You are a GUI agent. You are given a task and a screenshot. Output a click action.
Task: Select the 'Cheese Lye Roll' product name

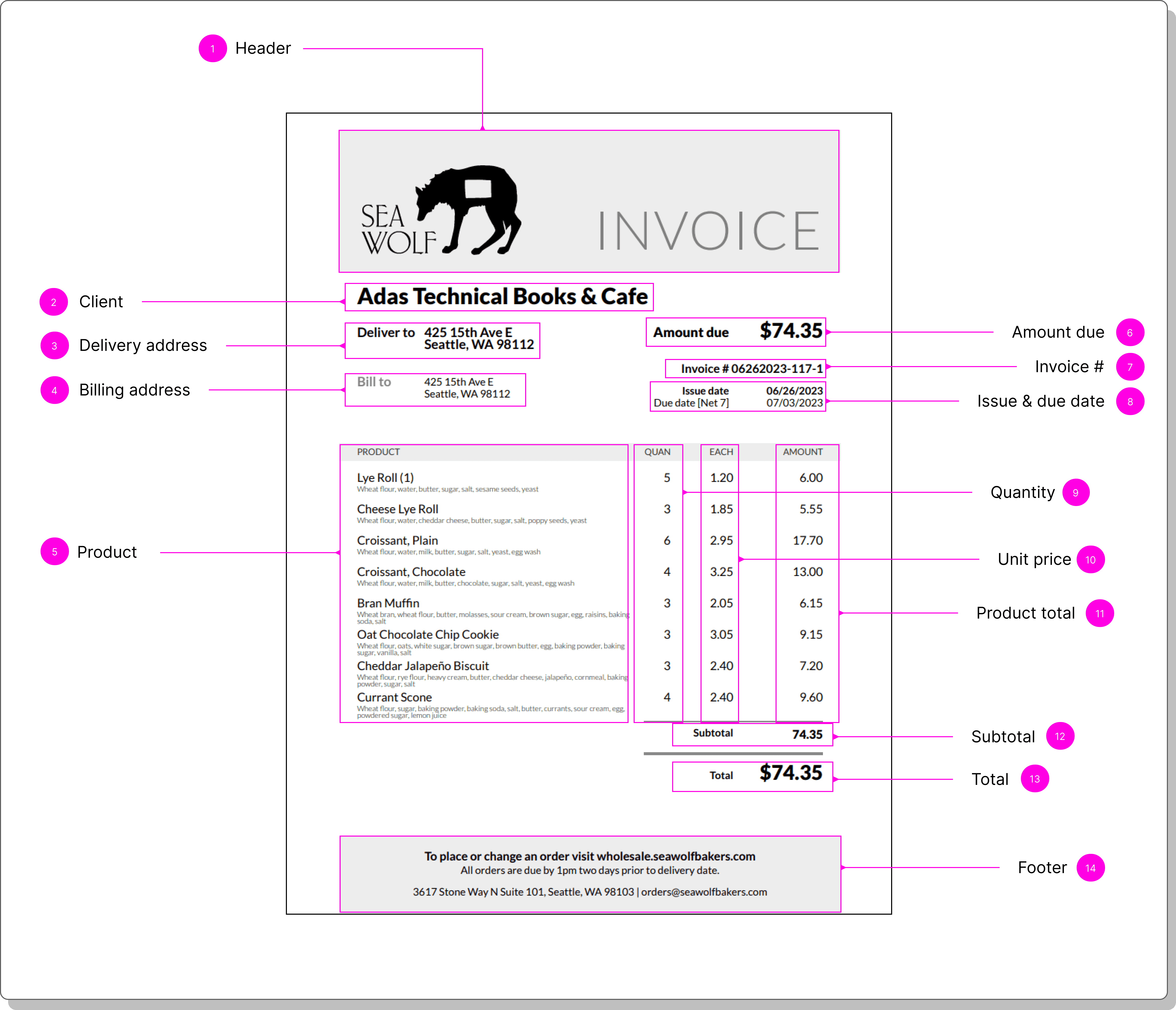[397, 509]
